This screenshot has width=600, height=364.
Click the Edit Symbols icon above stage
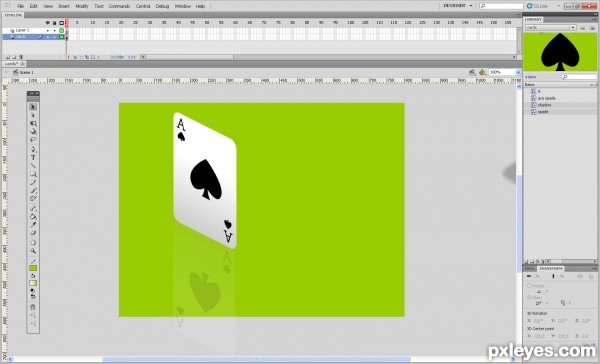483,72
